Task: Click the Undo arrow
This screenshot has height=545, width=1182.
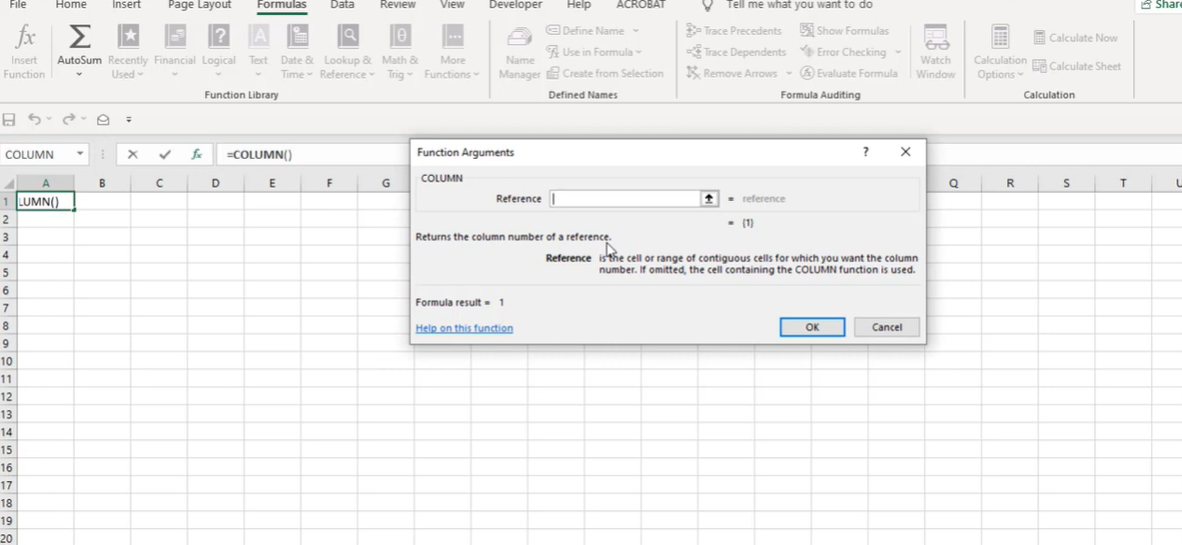Action: click(34, 119)
